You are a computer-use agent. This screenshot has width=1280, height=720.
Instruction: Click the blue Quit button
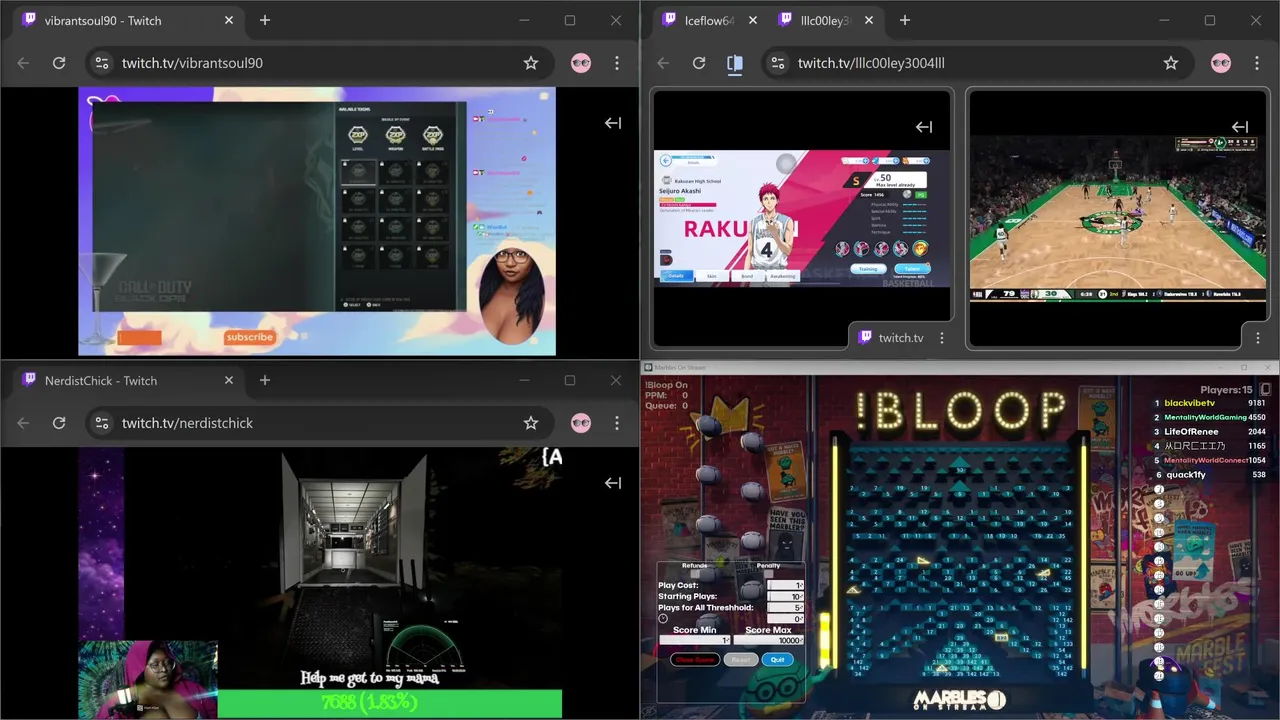[x=778, y=660]
